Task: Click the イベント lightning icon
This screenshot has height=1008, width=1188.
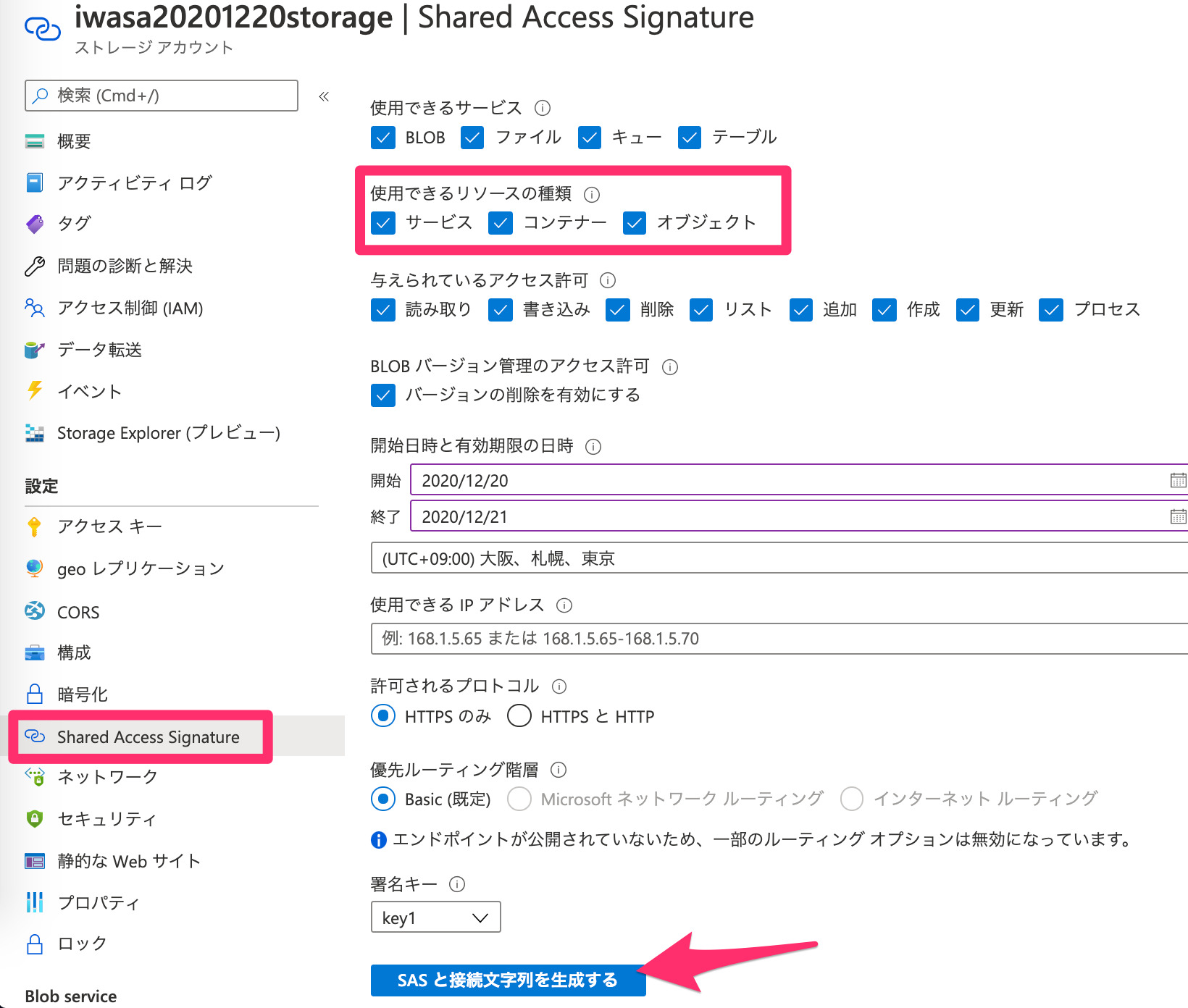Action: [x=34, y=391]
